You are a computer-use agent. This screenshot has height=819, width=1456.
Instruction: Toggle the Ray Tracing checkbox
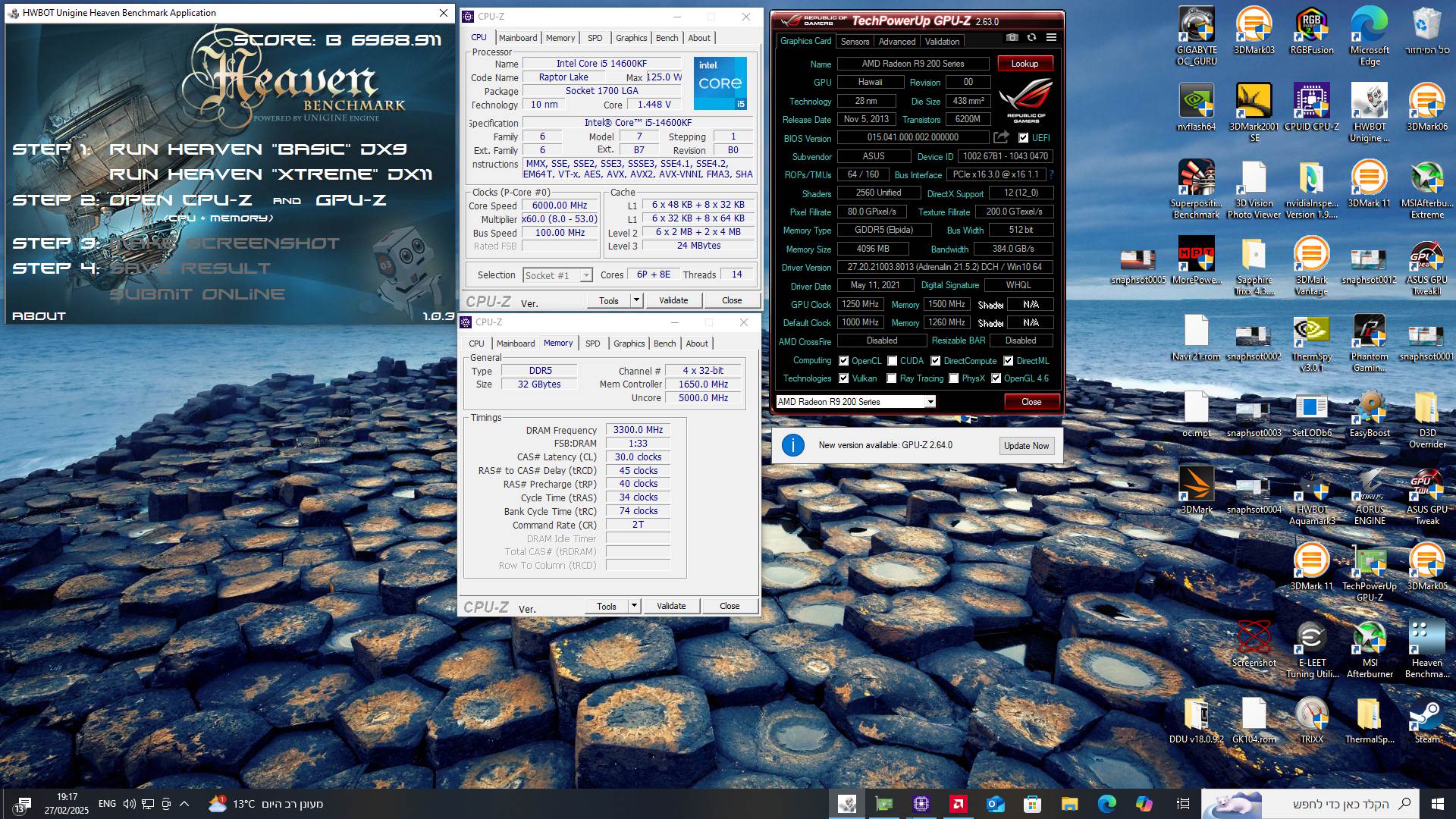pyautogui.click(x=892, y=378)
